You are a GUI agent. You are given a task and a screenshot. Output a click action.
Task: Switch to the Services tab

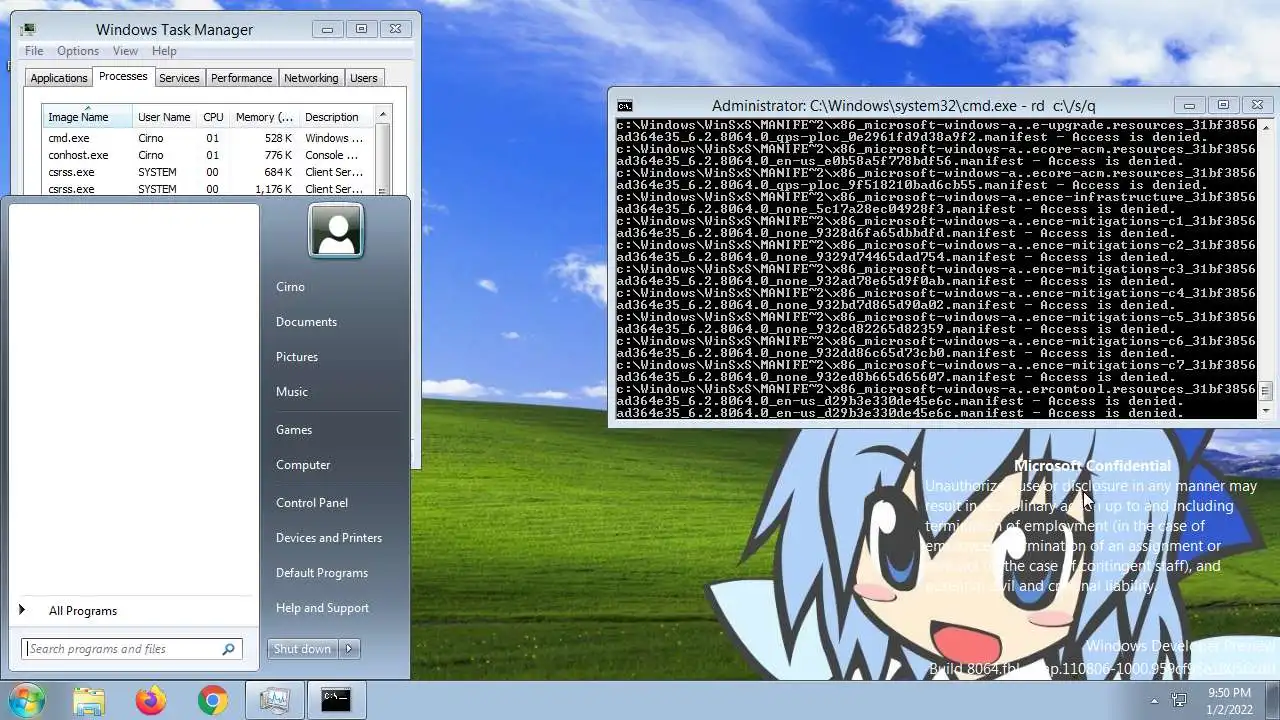[x=179, y=78]
